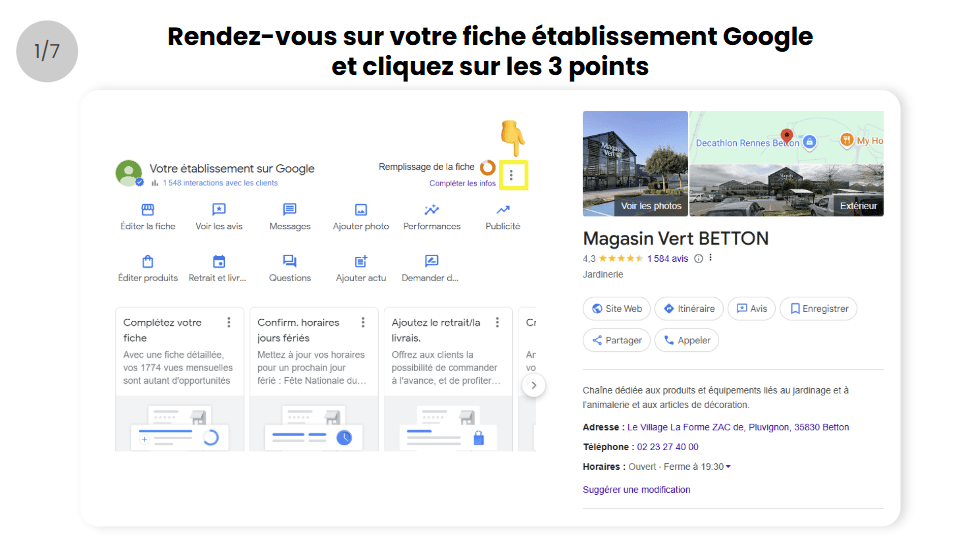978x545 pixels.
Task: Open options on Confirm. horaires jours fériés card
Action: [363, 322]
